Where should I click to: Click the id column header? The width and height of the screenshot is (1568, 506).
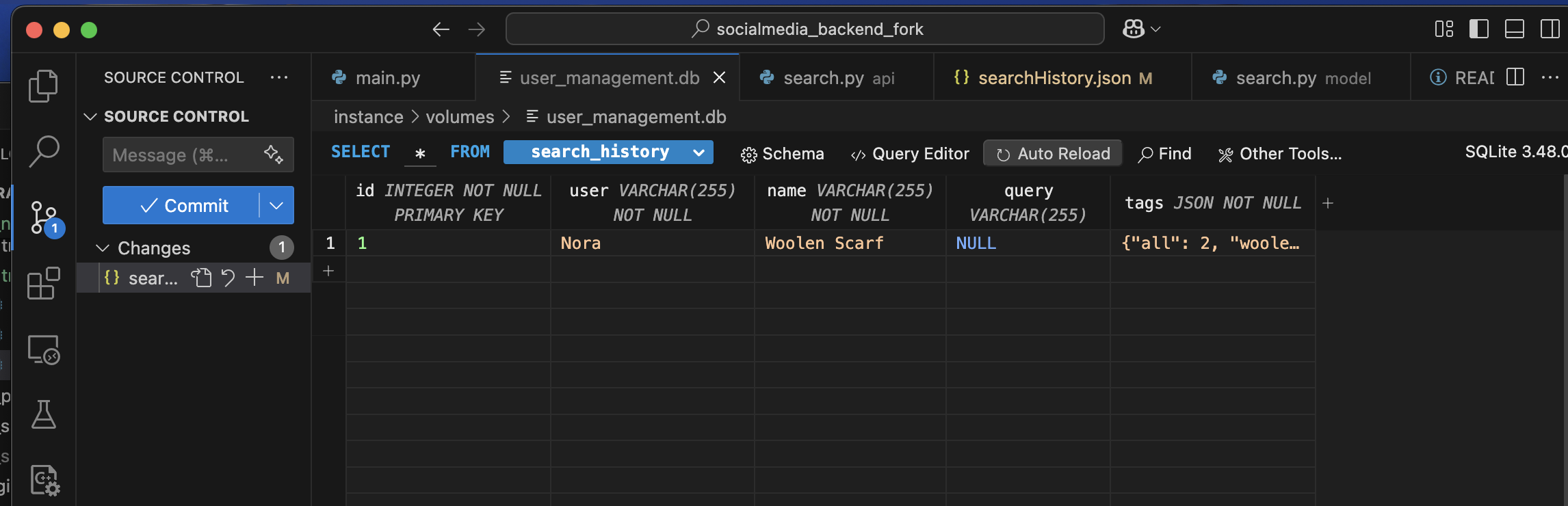449,202
